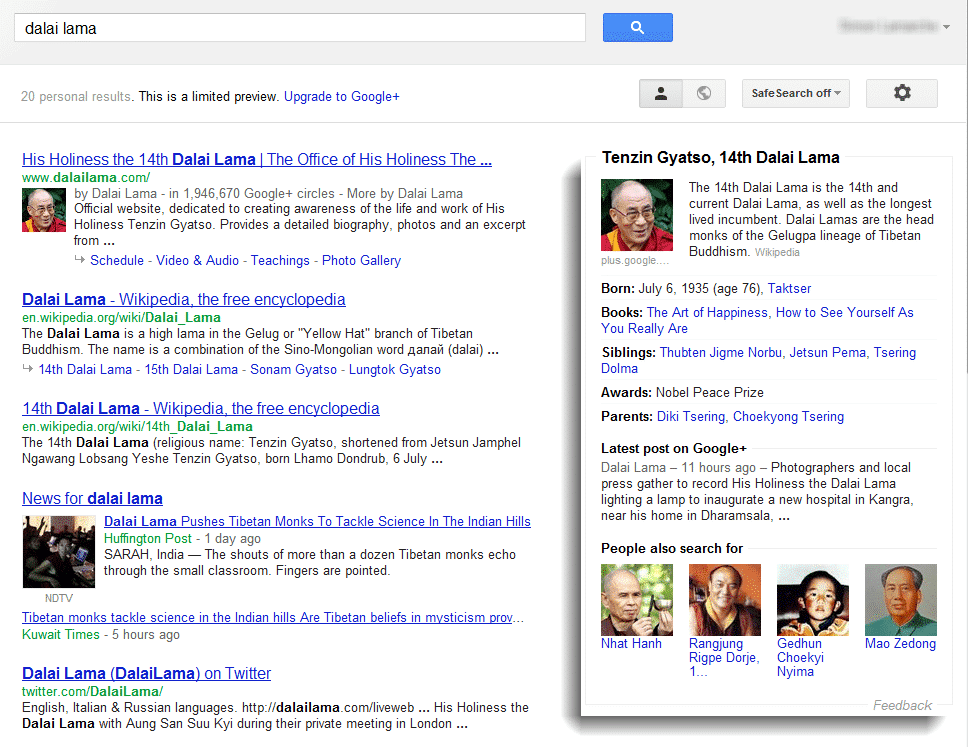Open The Art of Happiness book link
This screenshot has width=969, height=747.
click(x=707, y=313)
